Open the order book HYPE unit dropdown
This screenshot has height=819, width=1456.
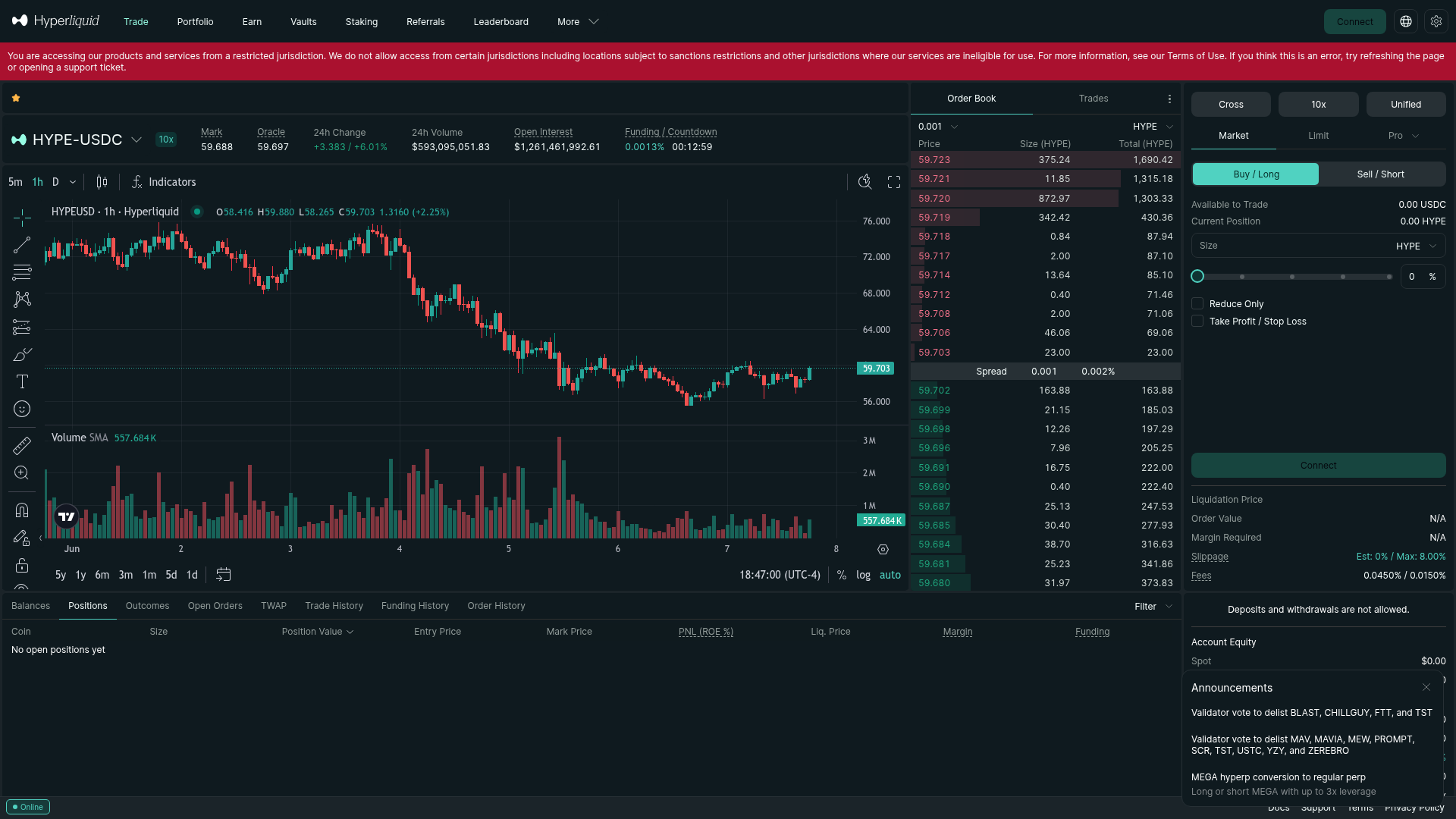1153,127
